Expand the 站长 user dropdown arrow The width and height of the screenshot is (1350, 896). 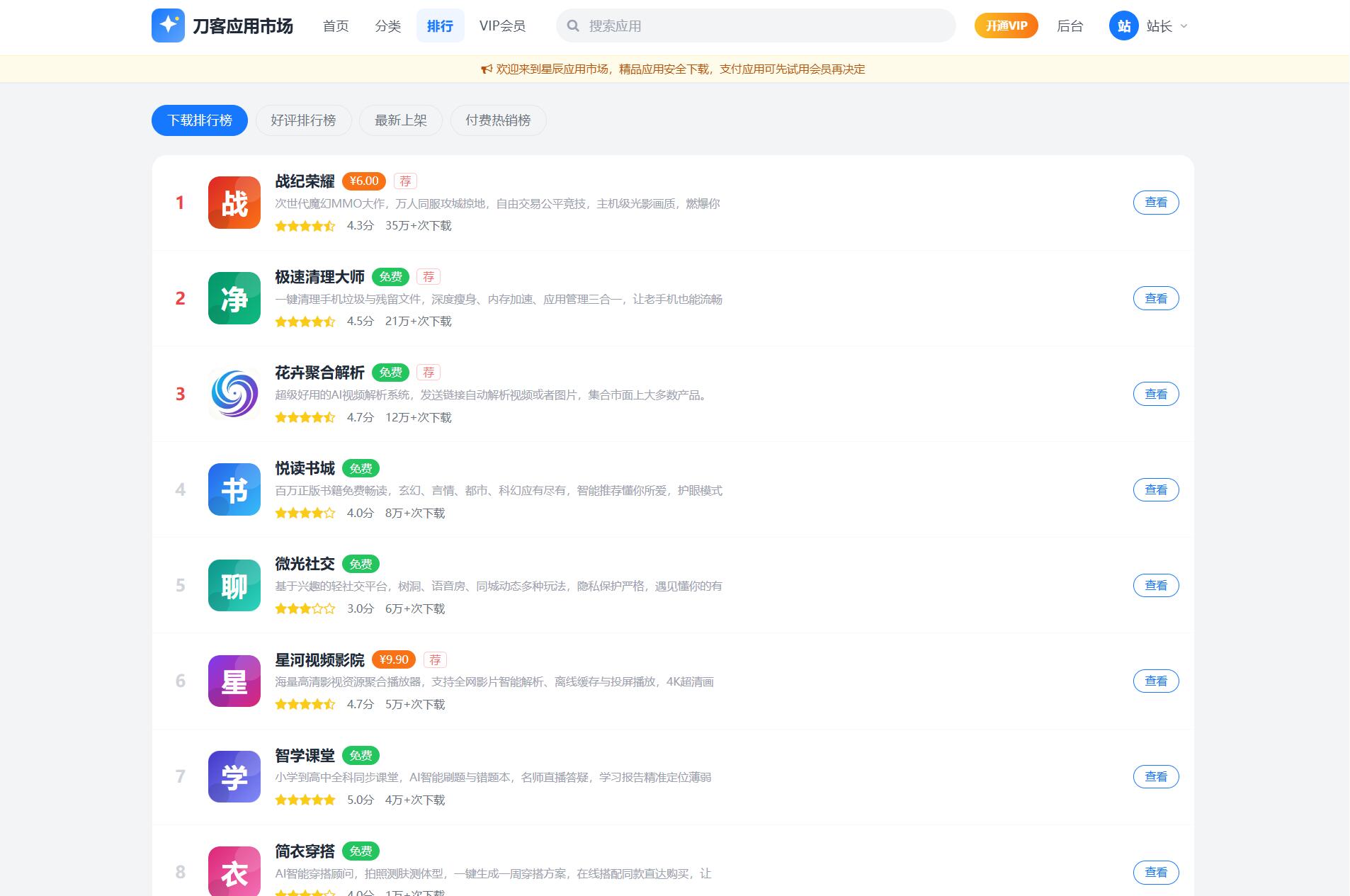click(1184, 26)
